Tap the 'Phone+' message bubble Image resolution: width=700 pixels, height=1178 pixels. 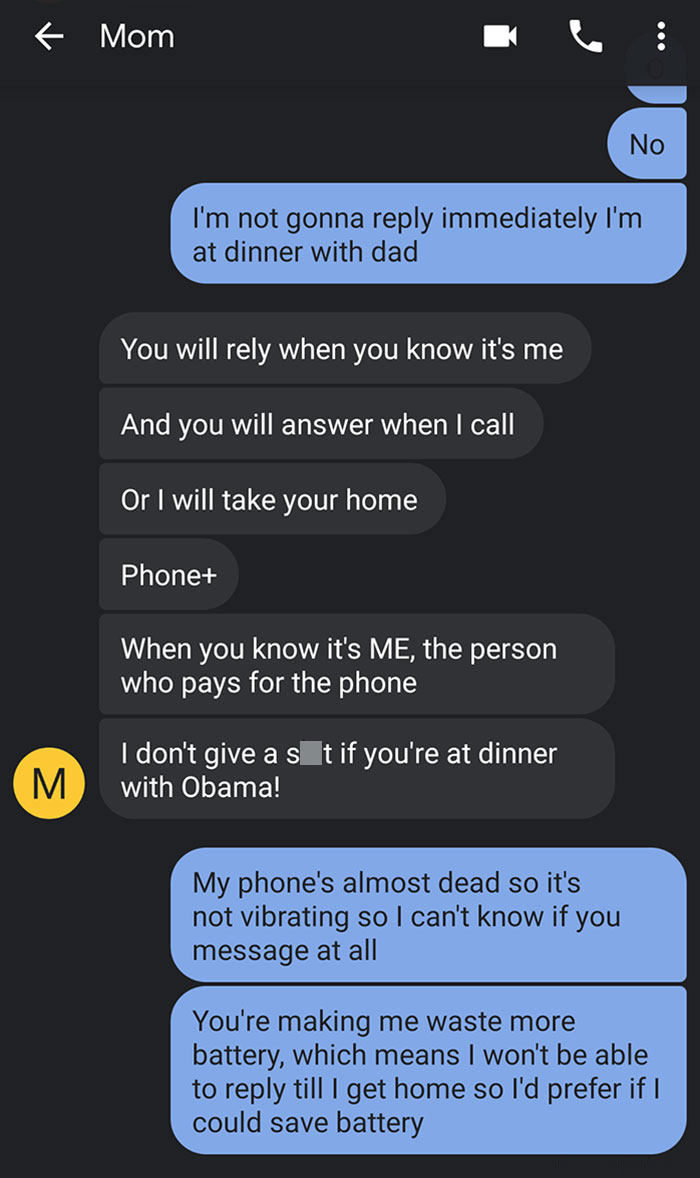pos(169,574)
